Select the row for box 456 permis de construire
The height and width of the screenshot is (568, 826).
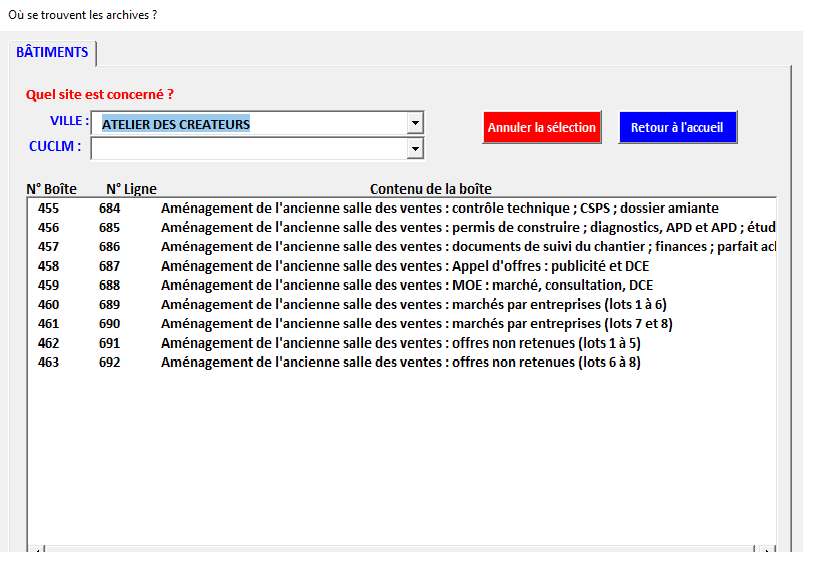(x=400, y=227)
